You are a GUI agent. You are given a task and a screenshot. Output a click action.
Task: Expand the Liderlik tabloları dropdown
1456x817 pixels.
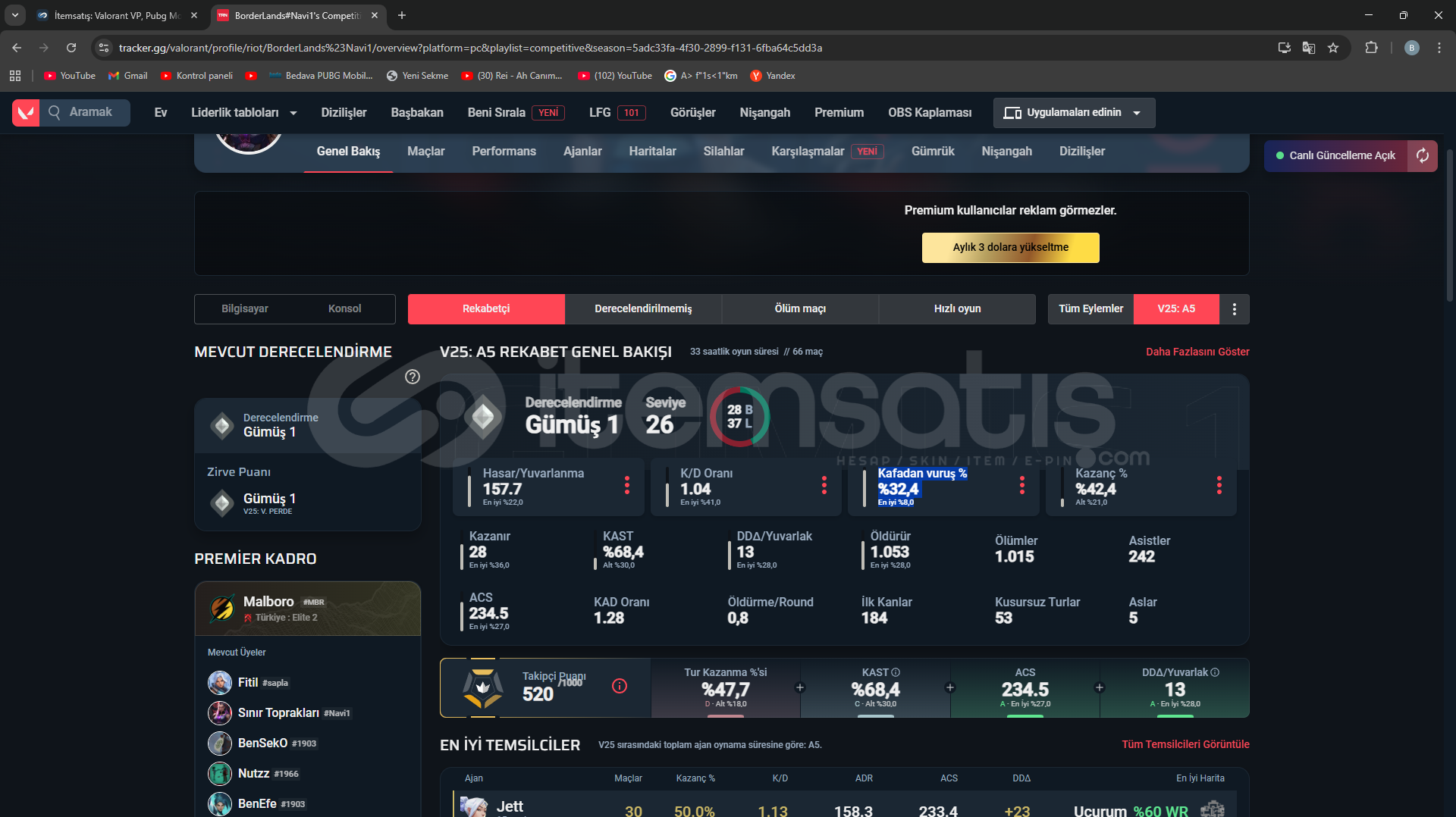(244, 113)
